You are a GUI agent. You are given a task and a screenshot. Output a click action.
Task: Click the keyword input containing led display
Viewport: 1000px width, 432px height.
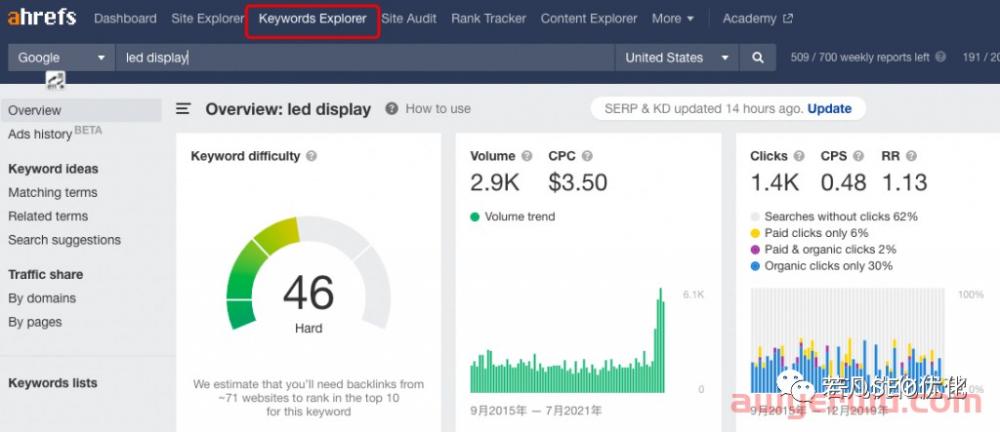click(365, 57)
